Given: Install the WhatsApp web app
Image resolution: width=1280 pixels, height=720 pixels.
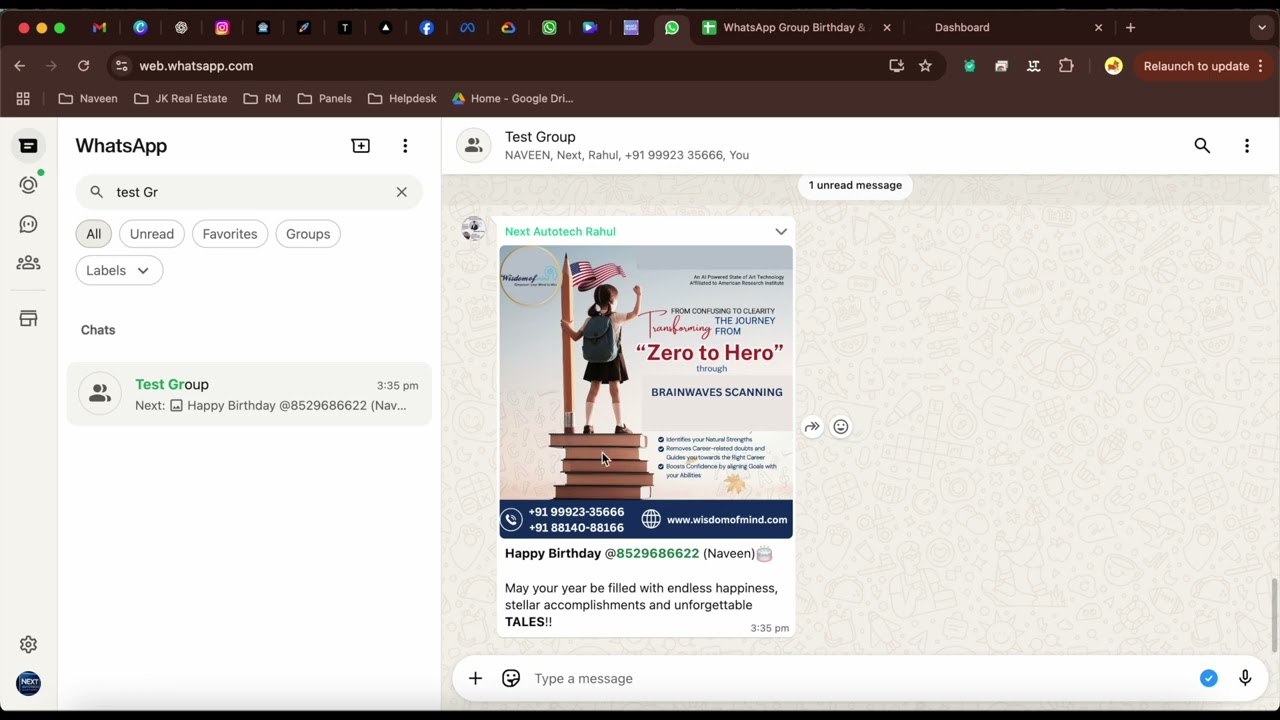Looking at the screenshot, I should 896,66.
